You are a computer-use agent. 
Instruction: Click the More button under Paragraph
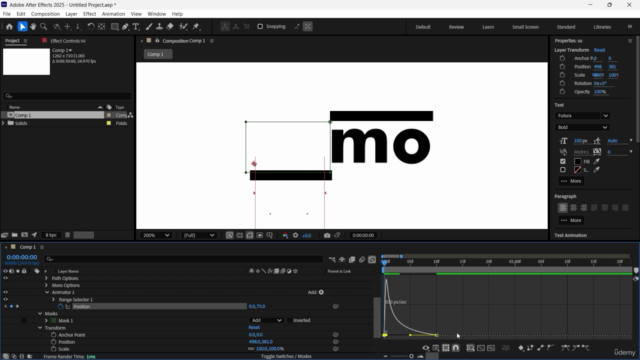571,220
